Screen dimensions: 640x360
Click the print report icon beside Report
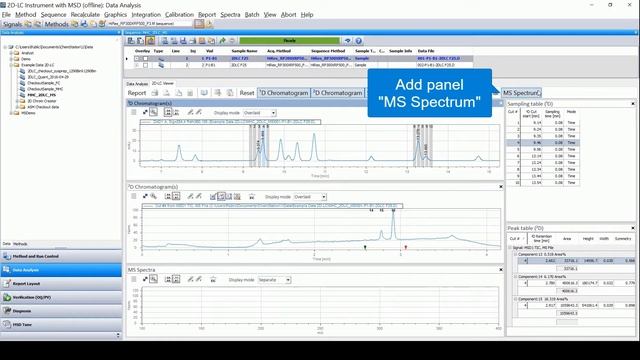coord(155,93)
